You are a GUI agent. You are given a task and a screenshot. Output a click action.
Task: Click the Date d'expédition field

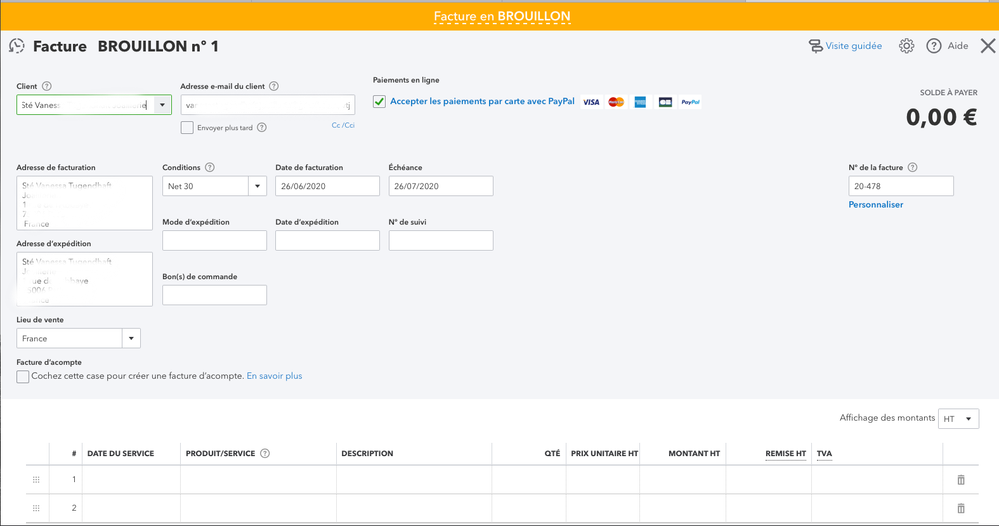[327, 240]
